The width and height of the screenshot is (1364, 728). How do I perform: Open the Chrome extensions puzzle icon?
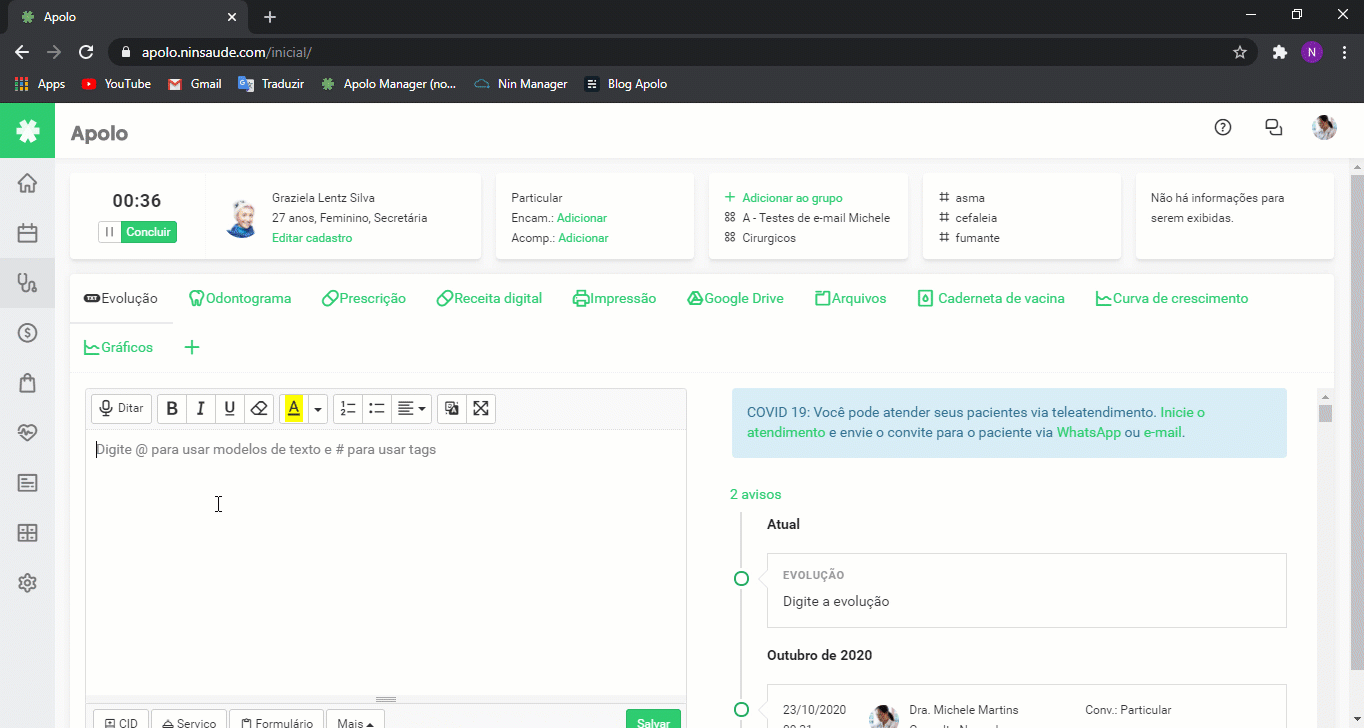coord(1279,52)
